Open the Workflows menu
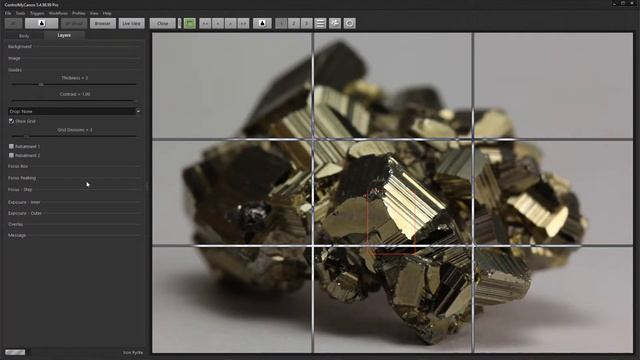640x360 pixels. pyautogui.click(x=58, y=13)
